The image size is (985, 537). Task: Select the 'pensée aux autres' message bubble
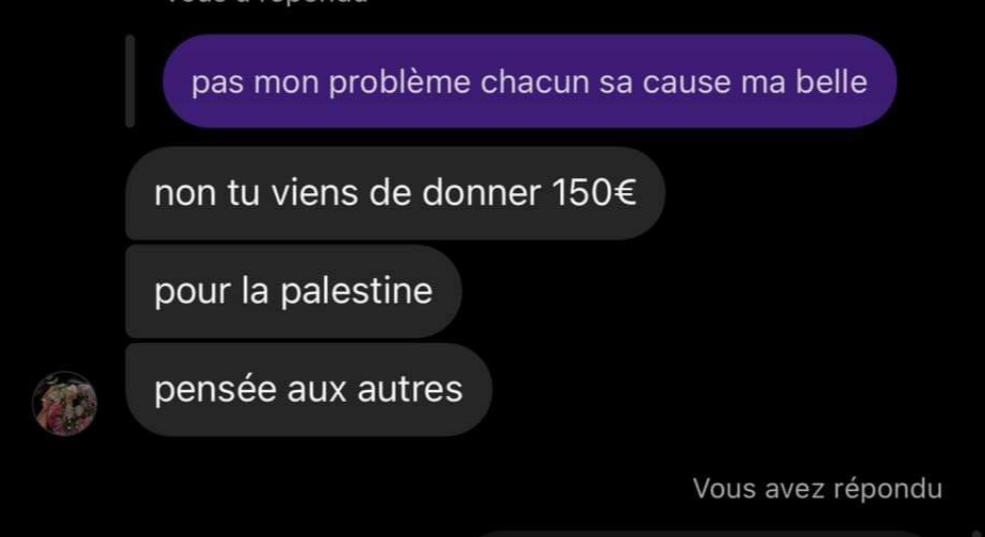click(x=309, y=389)
